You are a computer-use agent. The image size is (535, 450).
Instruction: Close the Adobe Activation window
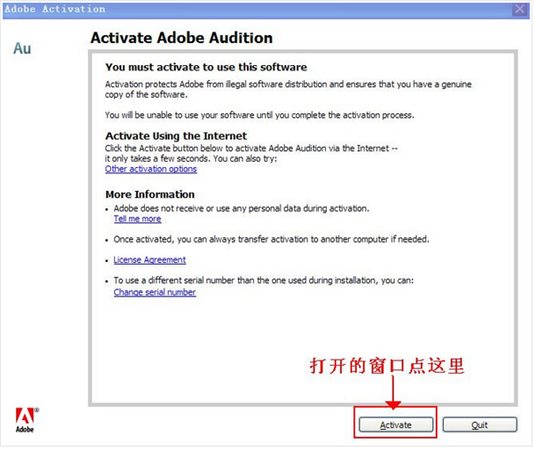[520, 9]
